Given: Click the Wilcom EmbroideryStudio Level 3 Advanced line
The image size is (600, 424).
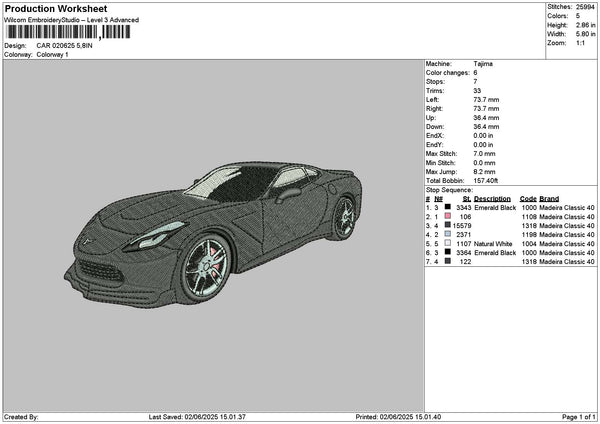Looking at the screenshot, I should coord(72,20).
